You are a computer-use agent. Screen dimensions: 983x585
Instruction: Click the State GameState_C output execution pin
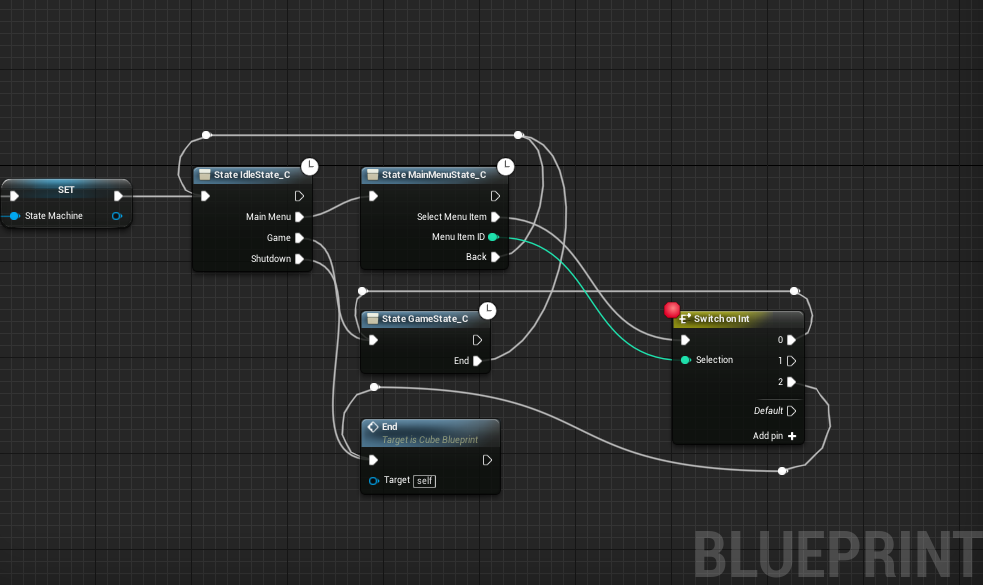click(x=477, y=340)
